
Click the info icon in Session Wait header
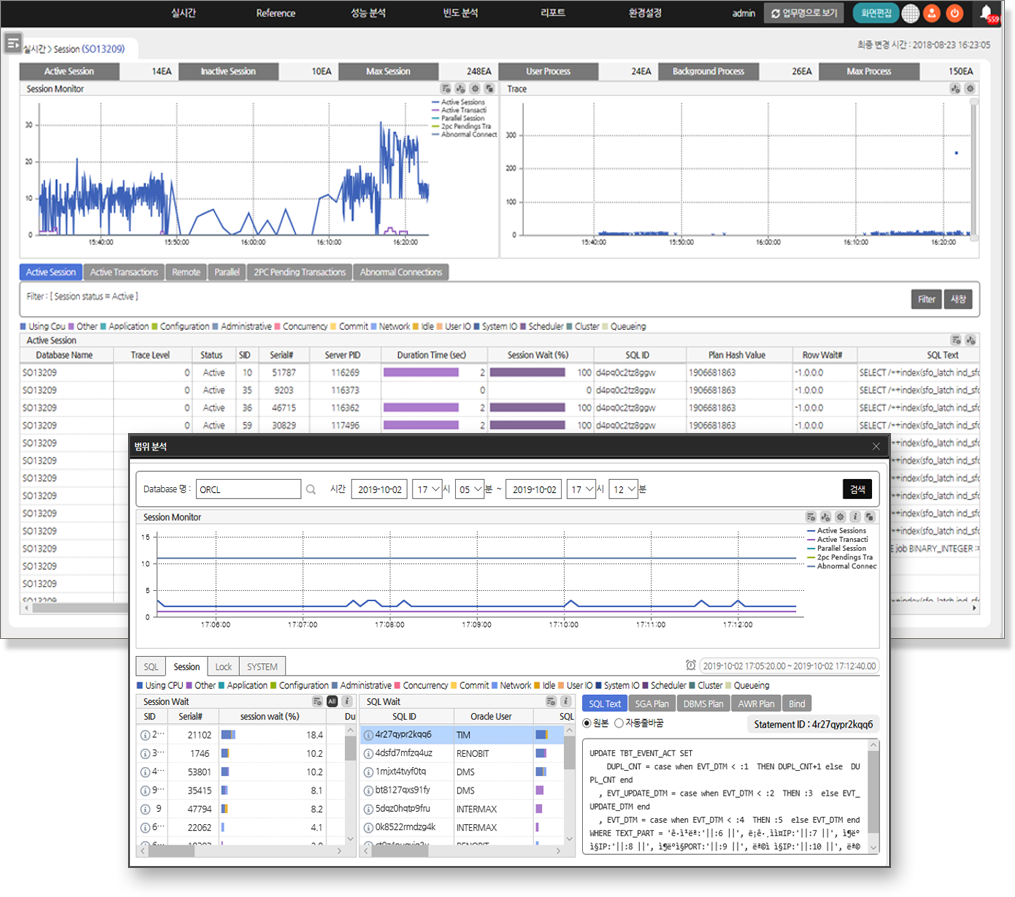[347, 701]
